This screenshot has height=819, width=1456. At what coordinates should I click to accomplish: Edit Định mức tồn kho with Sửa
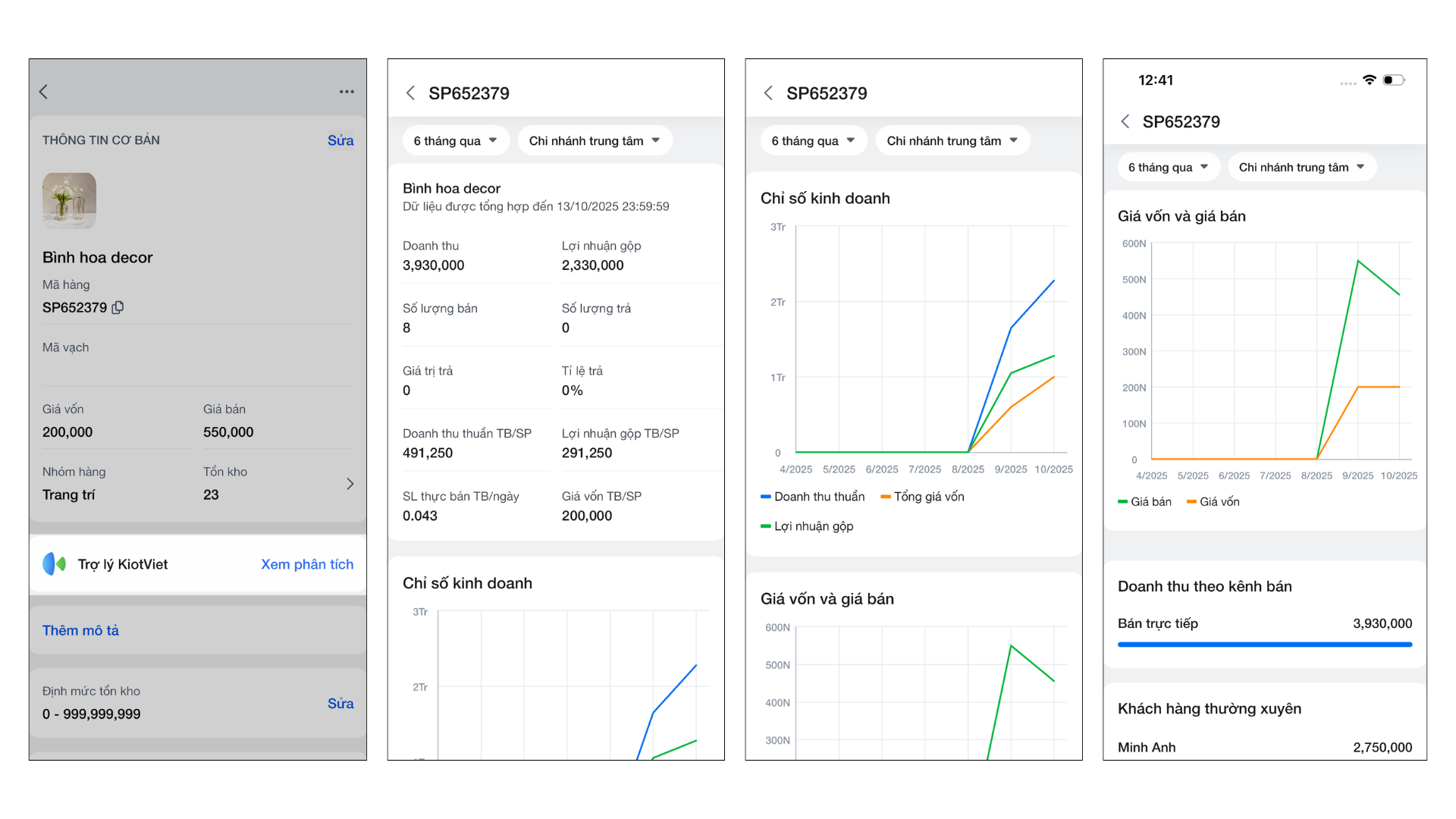point(340,703)
